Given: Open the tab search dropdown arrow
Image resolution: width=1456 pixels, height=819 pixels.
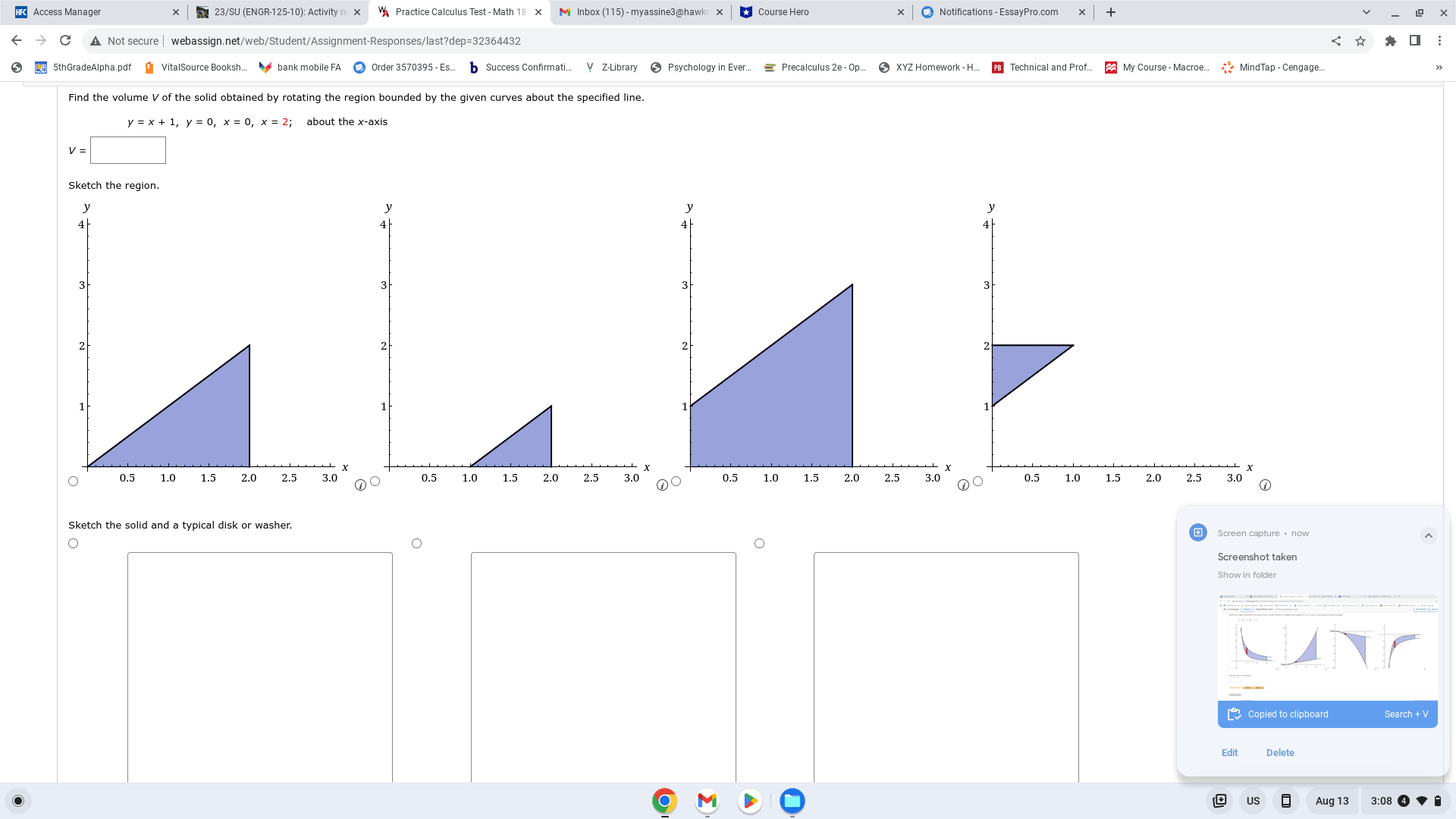Looking at the screenshot, I should (x=1367, y=12).
